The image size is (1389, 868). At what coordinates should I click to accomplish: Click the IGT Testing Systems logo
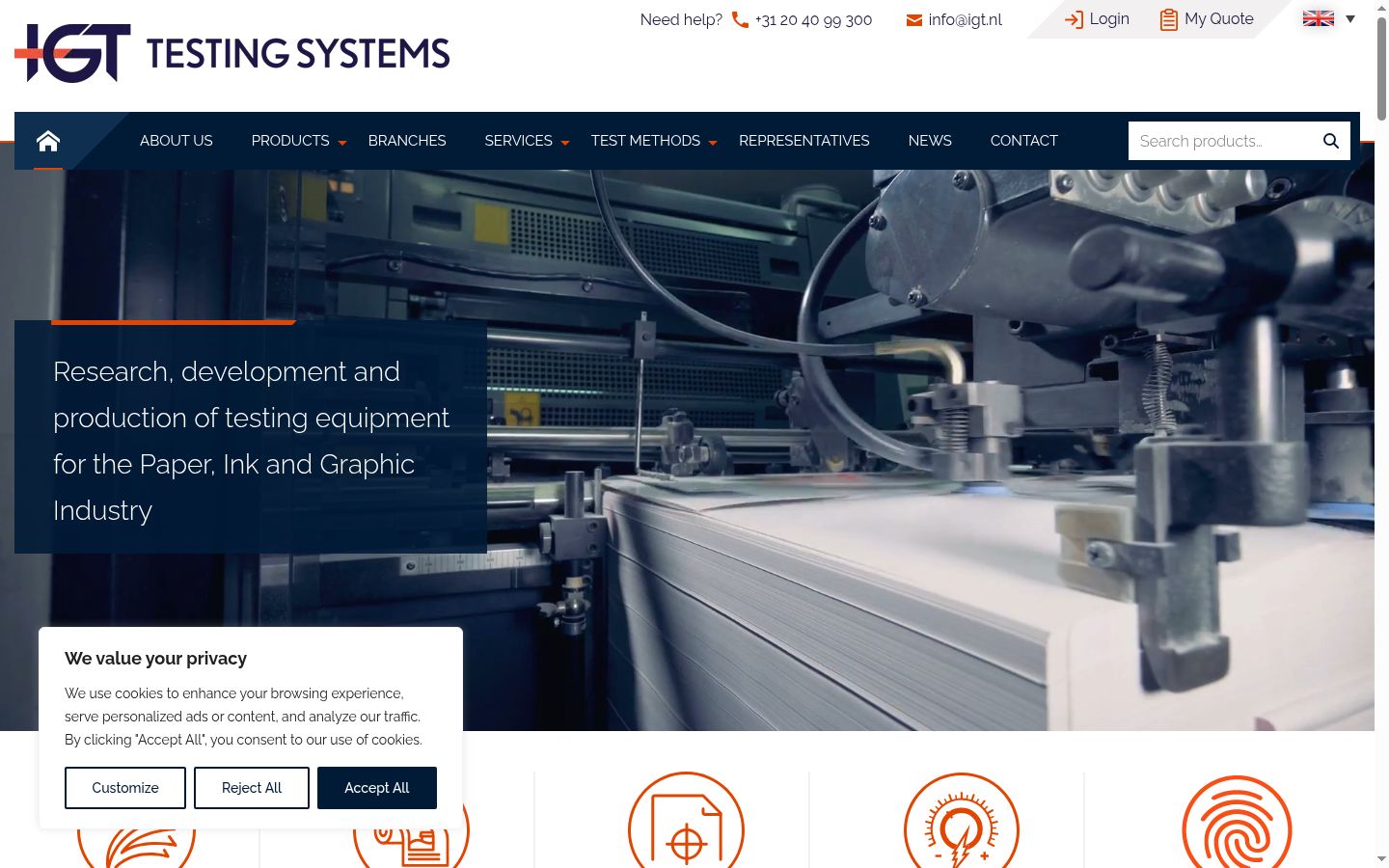coord(232,53)
